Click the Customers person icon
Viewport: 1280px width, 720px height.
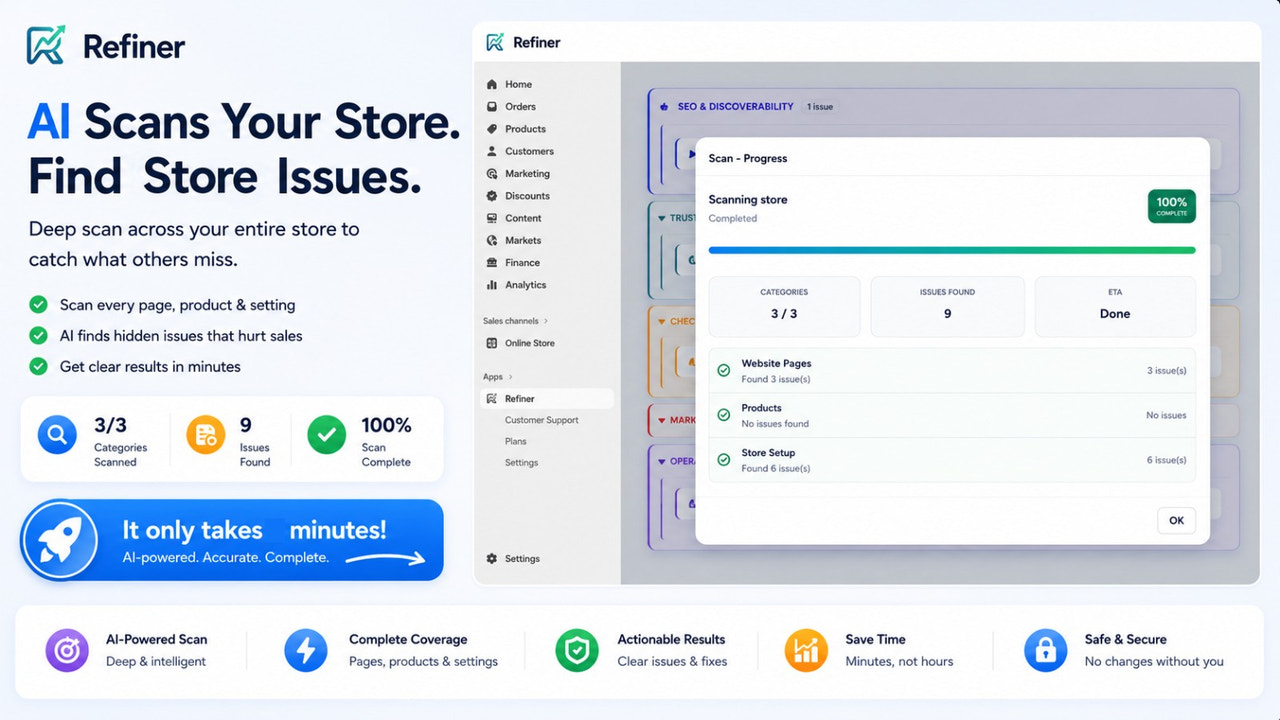pos(492,151)
